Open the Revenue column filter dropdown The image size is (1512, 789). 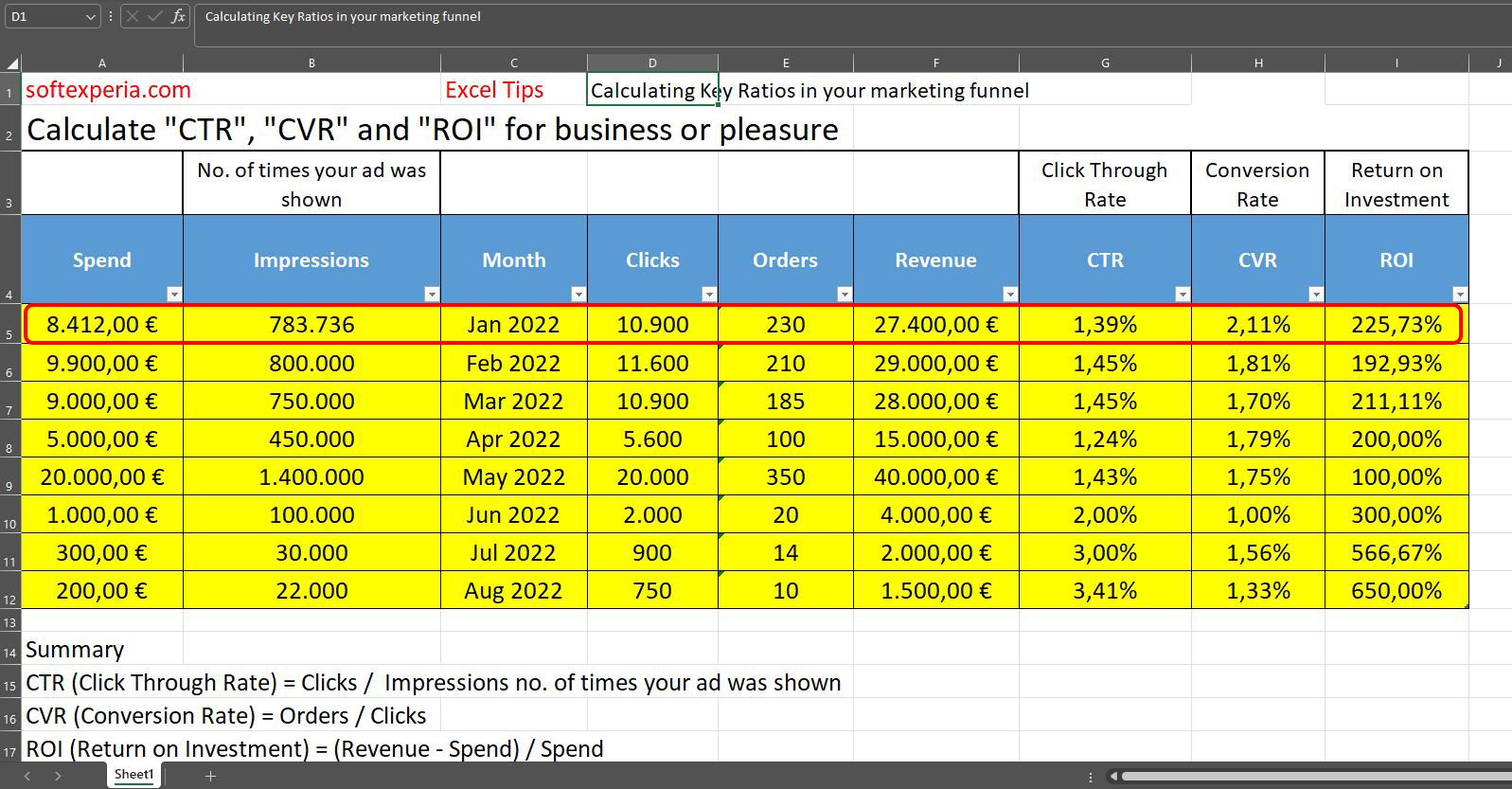click(x=1009, y=295)
